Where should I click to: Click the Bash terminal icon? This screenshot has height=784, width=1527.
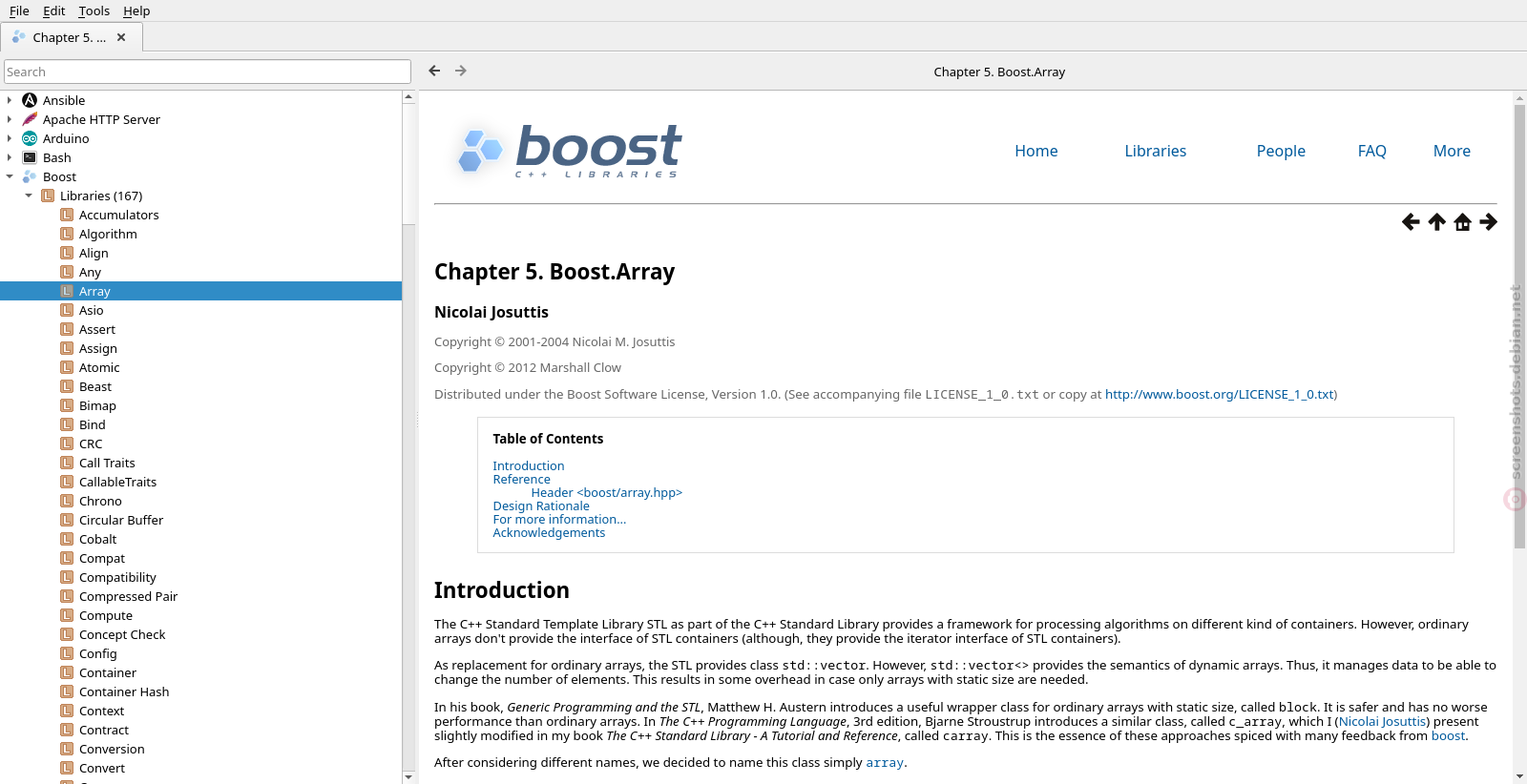tap(30, 157)
